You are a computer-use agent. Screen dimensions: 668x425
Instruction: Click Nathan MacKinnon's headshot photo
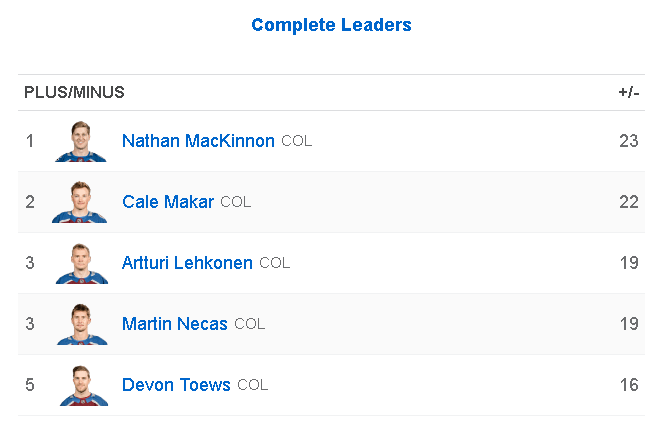[x=81, y=141]
